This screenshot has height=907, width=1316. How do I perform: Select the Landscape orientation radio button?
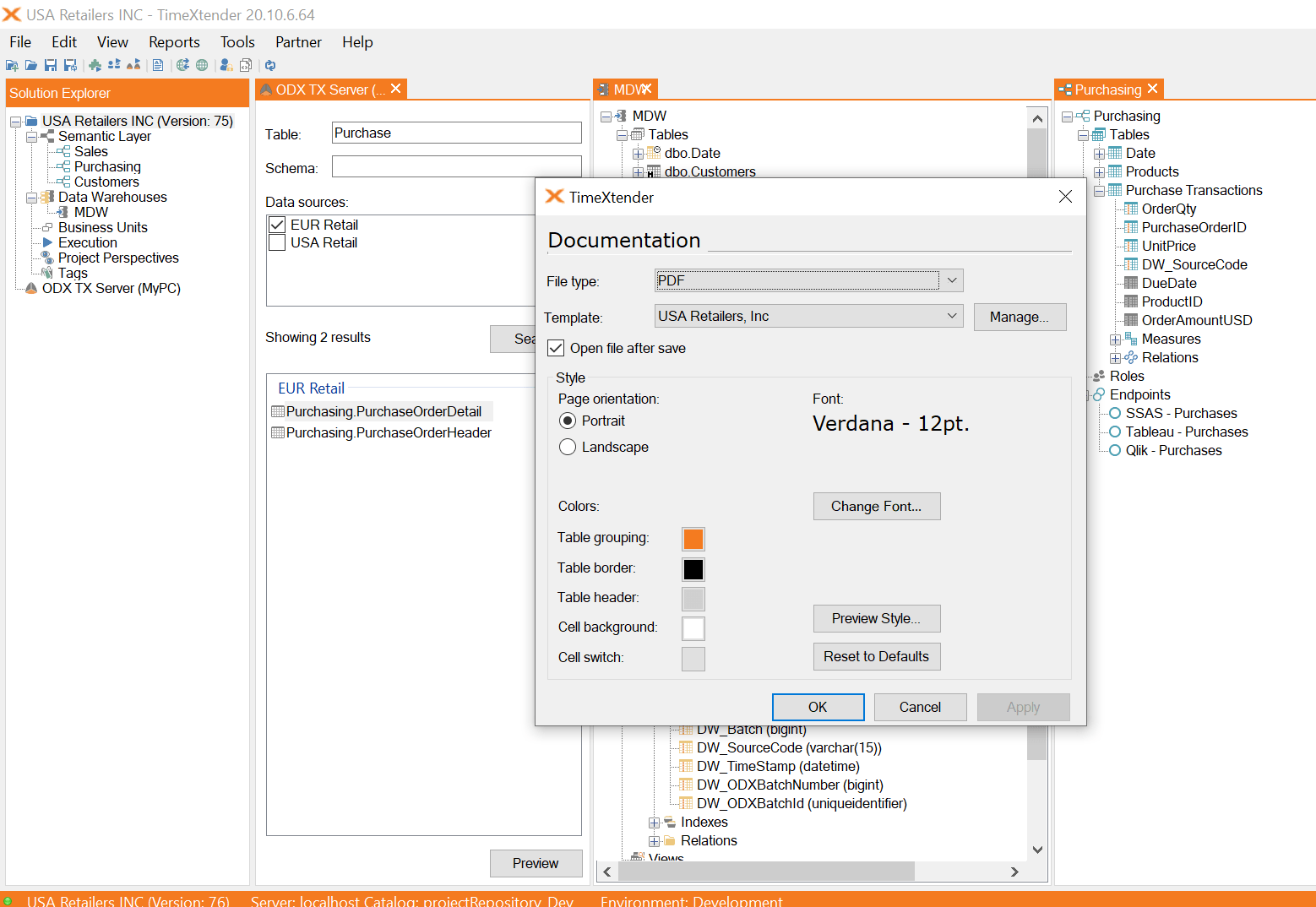(x=568, y=447)
